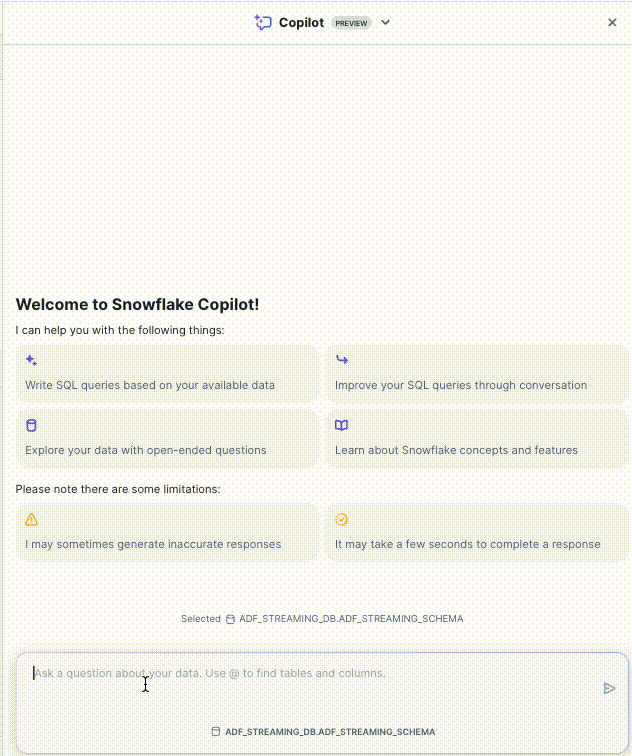Click the clock check icon in limitations
This screenshot has height=756, width=632.
(342, 519)
